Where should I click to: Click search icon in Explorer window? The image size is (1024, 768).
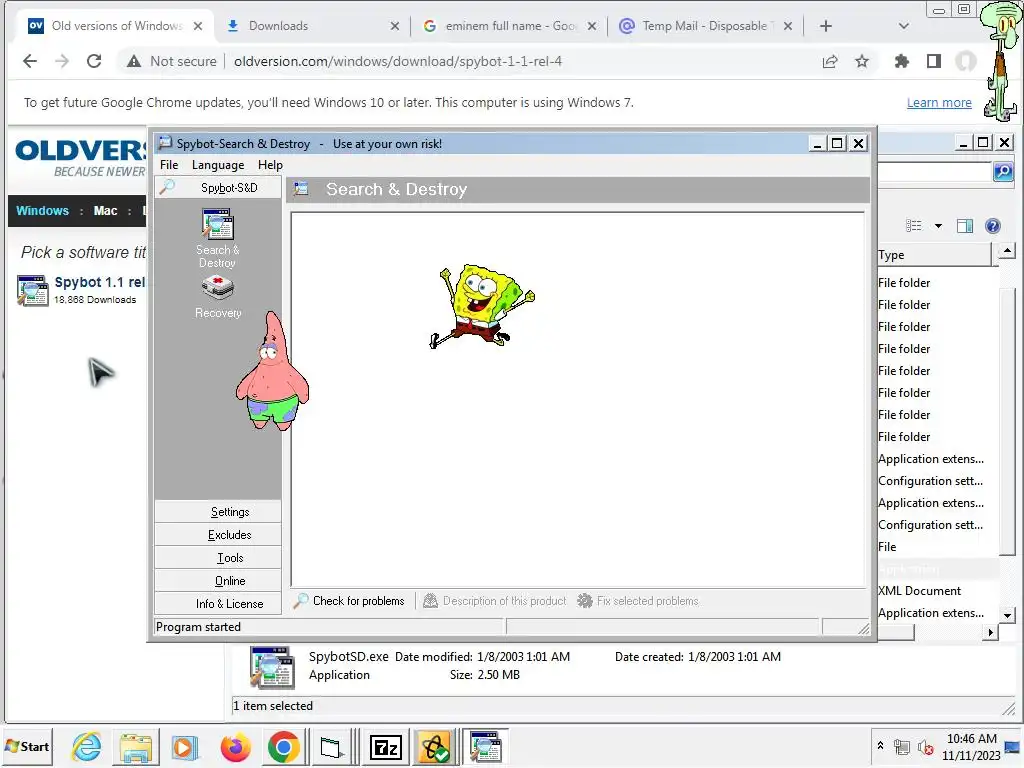[1003, 172]
